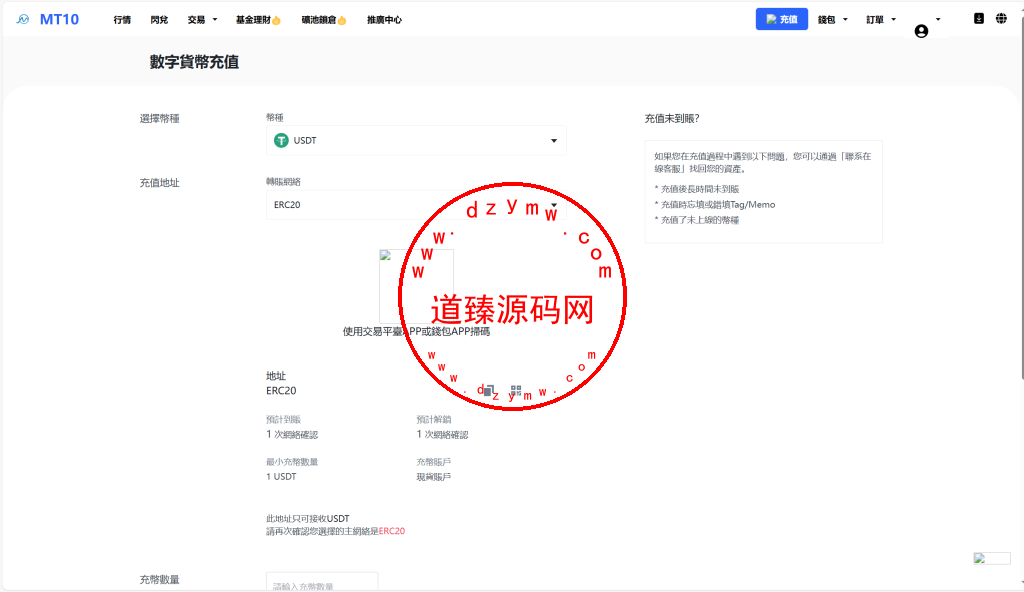Viewport: 1024px width, 592px height.
Task: Open the user account avatar icon
Action: tap(921, 31)
